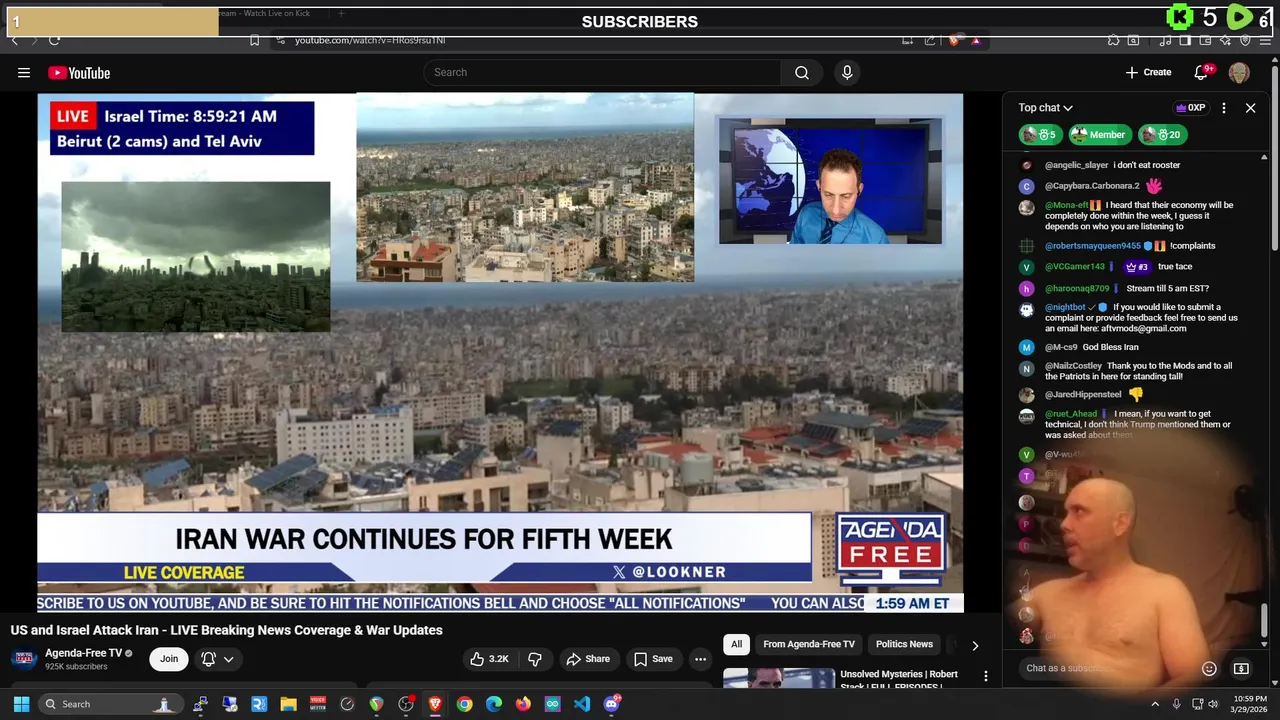Click the chat header chip labeled 5
1280x720 pixels.
pos(1040,135)
